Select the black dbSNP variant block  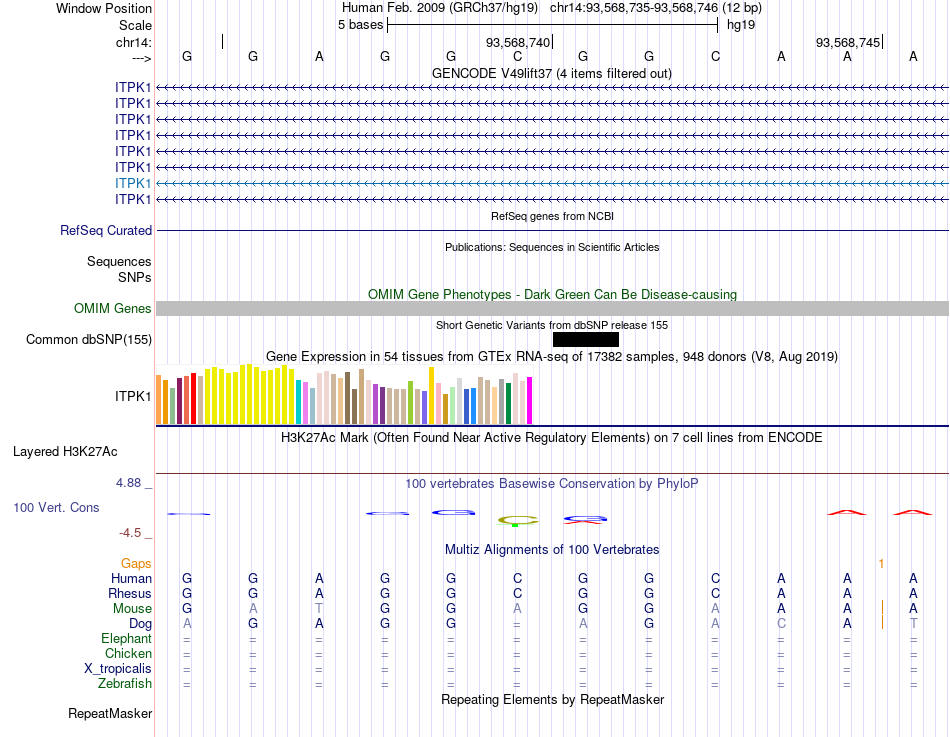click(586, 339)
